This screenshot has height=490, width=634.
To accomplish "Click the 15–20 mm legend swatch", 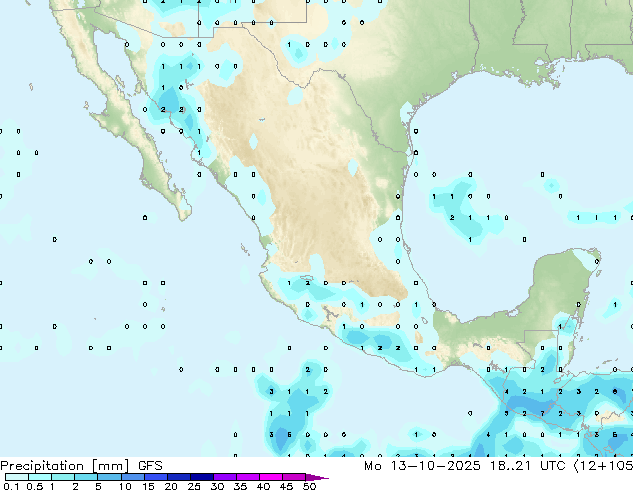I will point(156,477).
